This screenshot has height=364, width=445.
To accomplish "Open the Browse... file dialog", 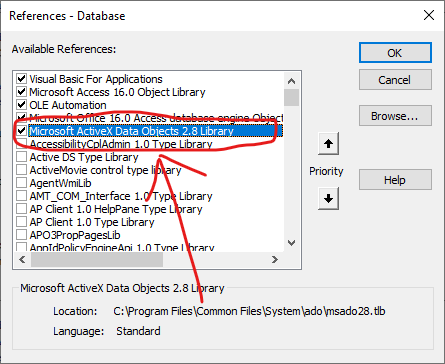I will (x=395, y=116).
